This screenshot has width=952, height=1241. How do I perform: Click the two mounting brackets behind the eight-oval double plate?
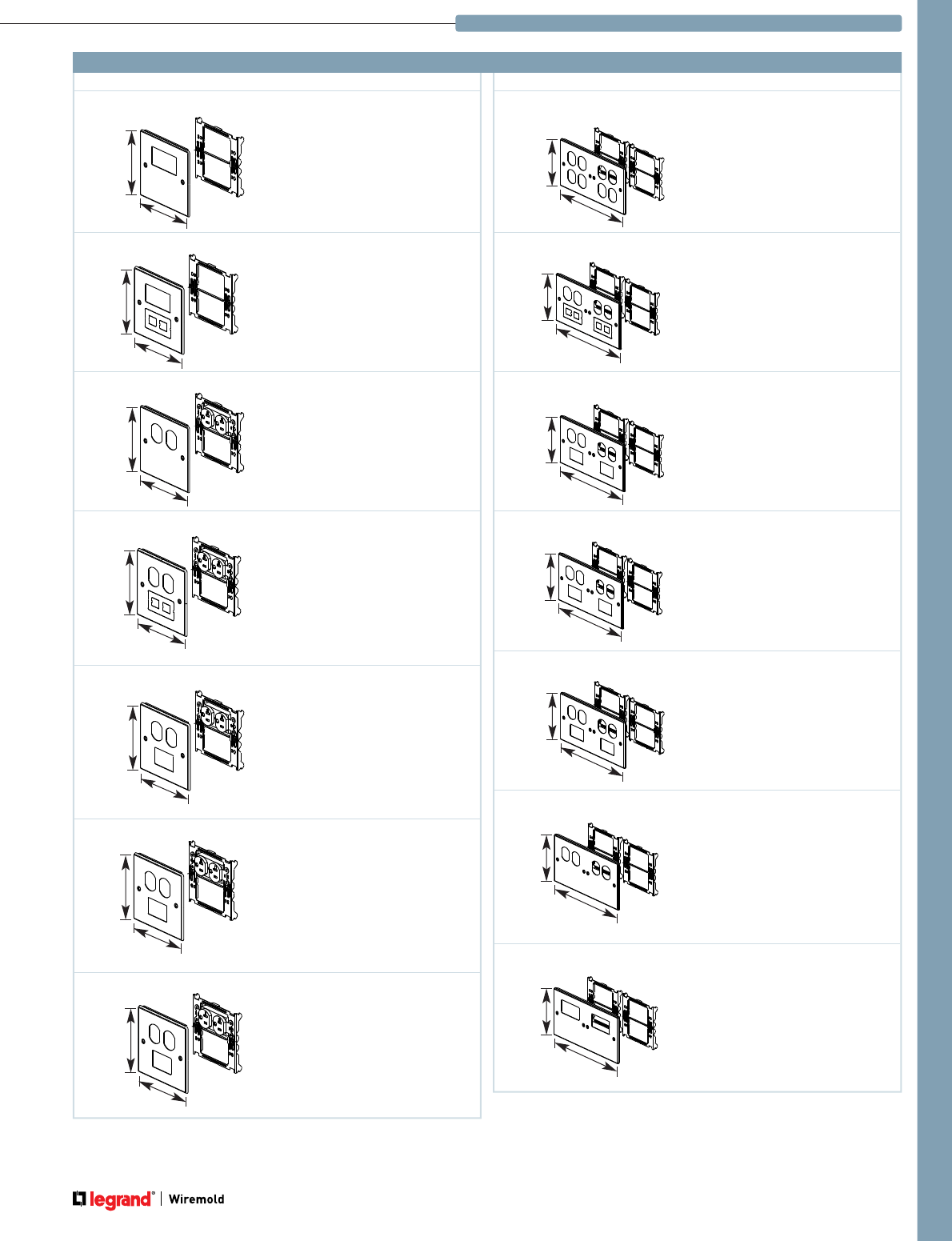[x=629, y=163]
